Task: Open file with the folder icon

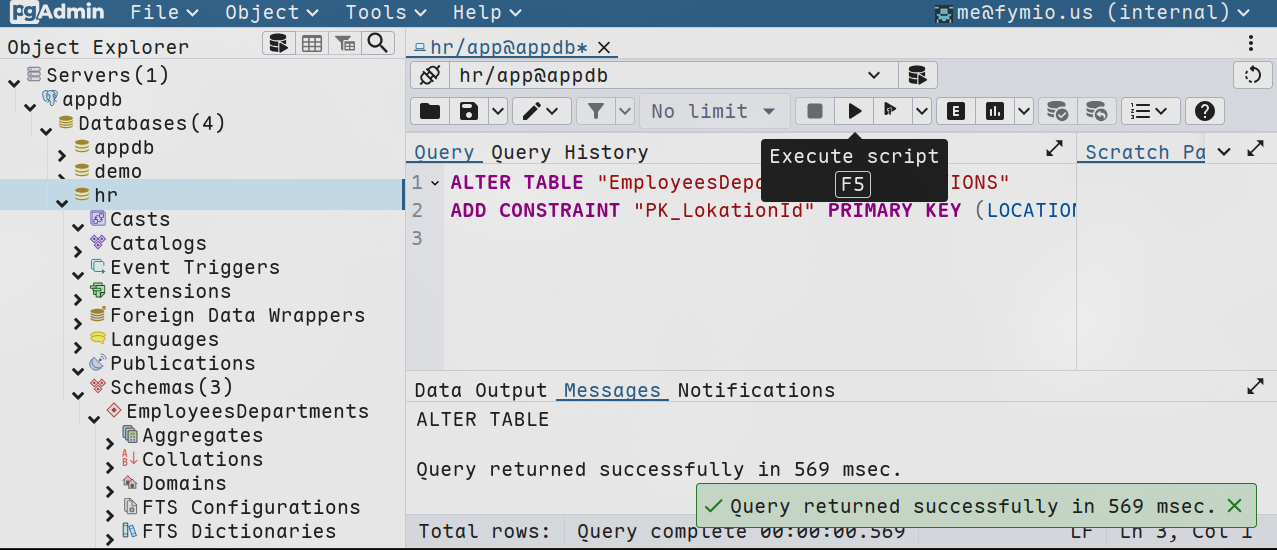Action: (429, 111)
